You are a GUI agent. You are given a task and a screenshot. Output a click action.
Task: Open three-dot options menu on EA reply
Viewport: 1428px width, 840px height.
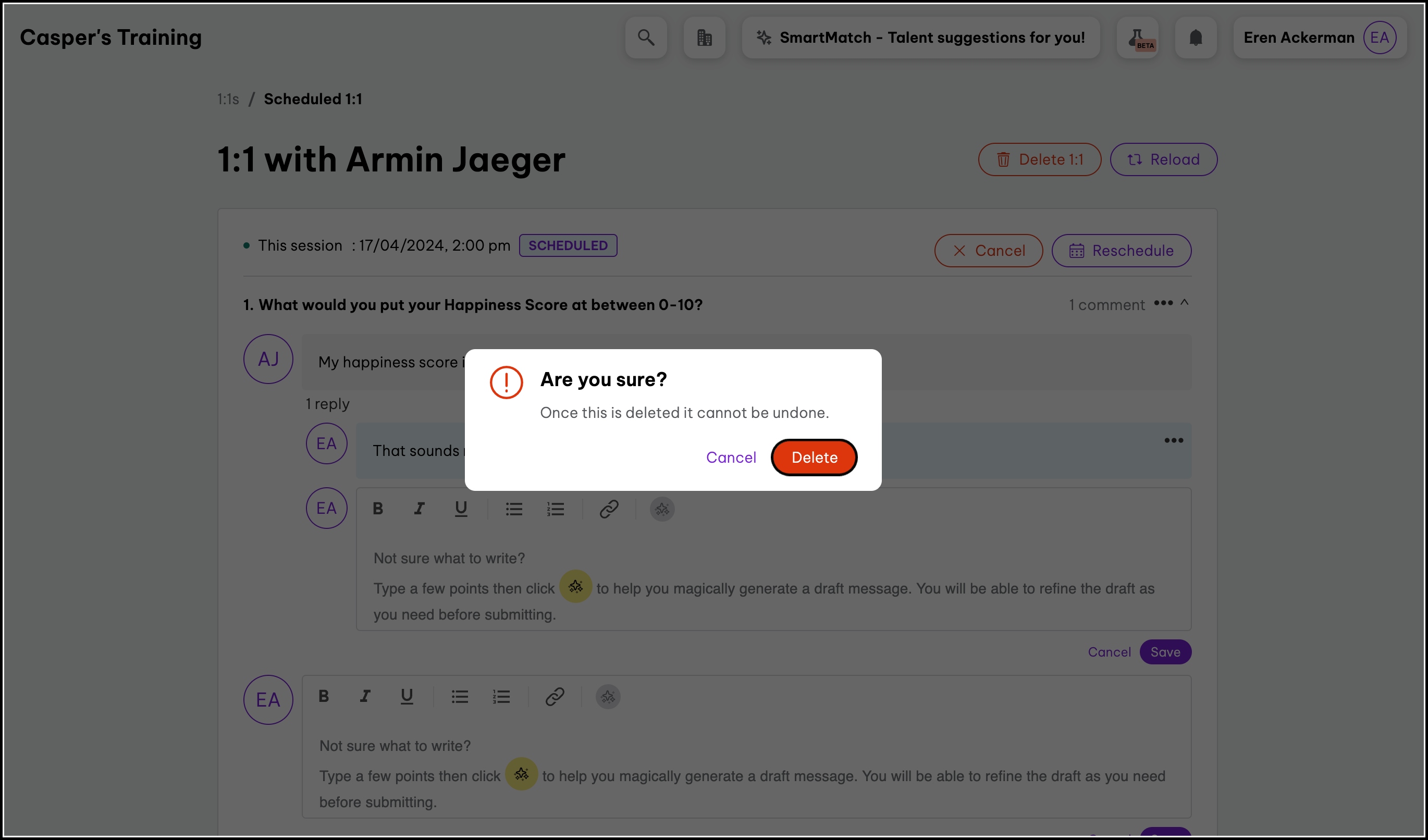tap(1173, 440)
